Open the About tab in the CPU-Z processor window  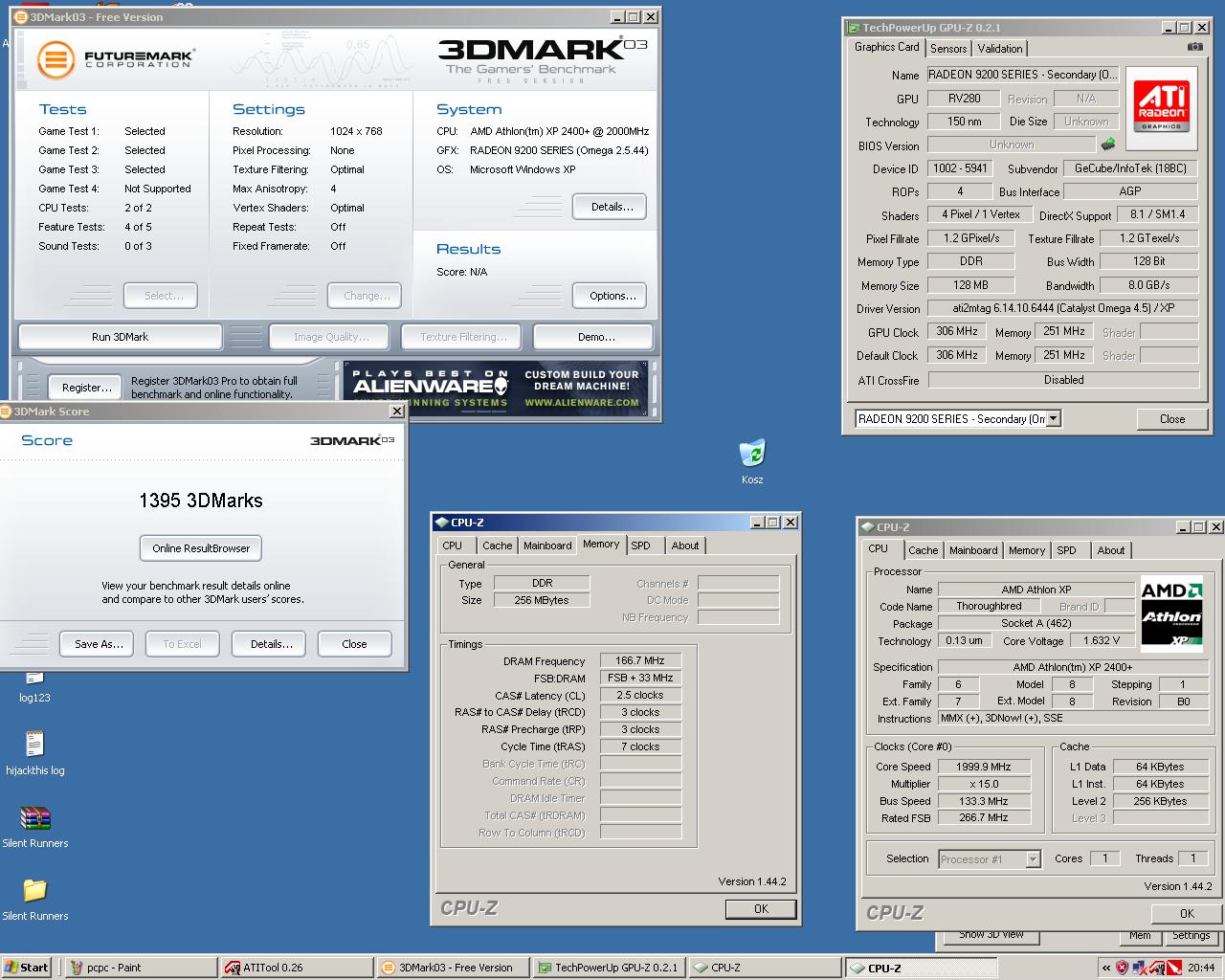pos(1111,550)
